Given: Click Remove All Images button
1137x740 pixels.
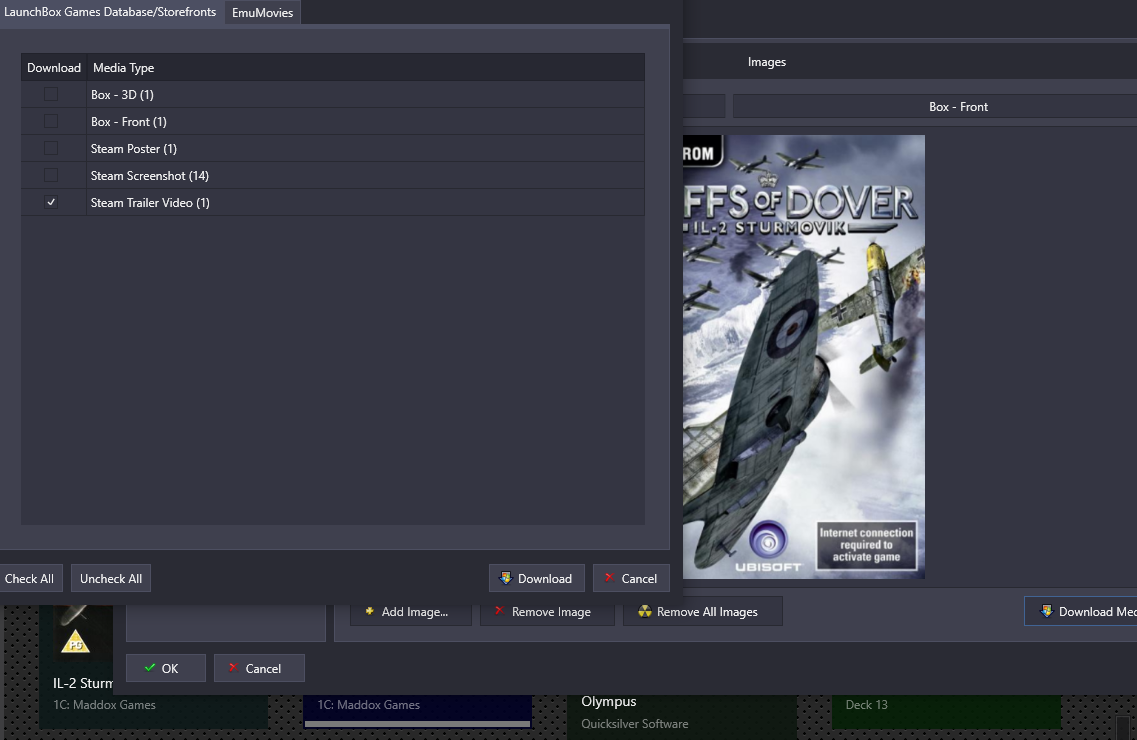Looking at the screenshot, I should click(703, 612).
